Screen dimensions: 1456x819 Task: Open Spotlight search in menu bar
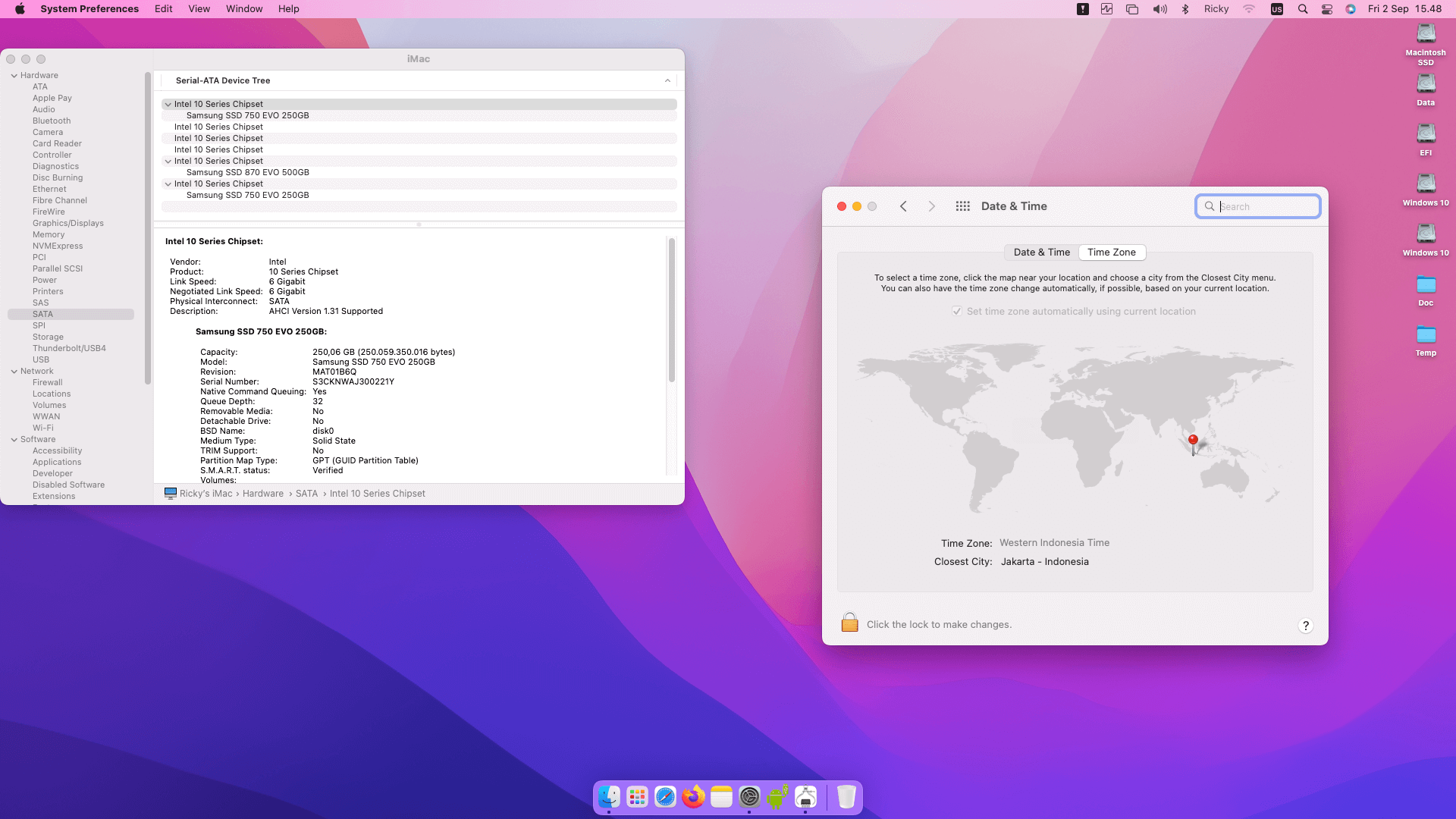pyautogui.click(x=1303, y=9)
